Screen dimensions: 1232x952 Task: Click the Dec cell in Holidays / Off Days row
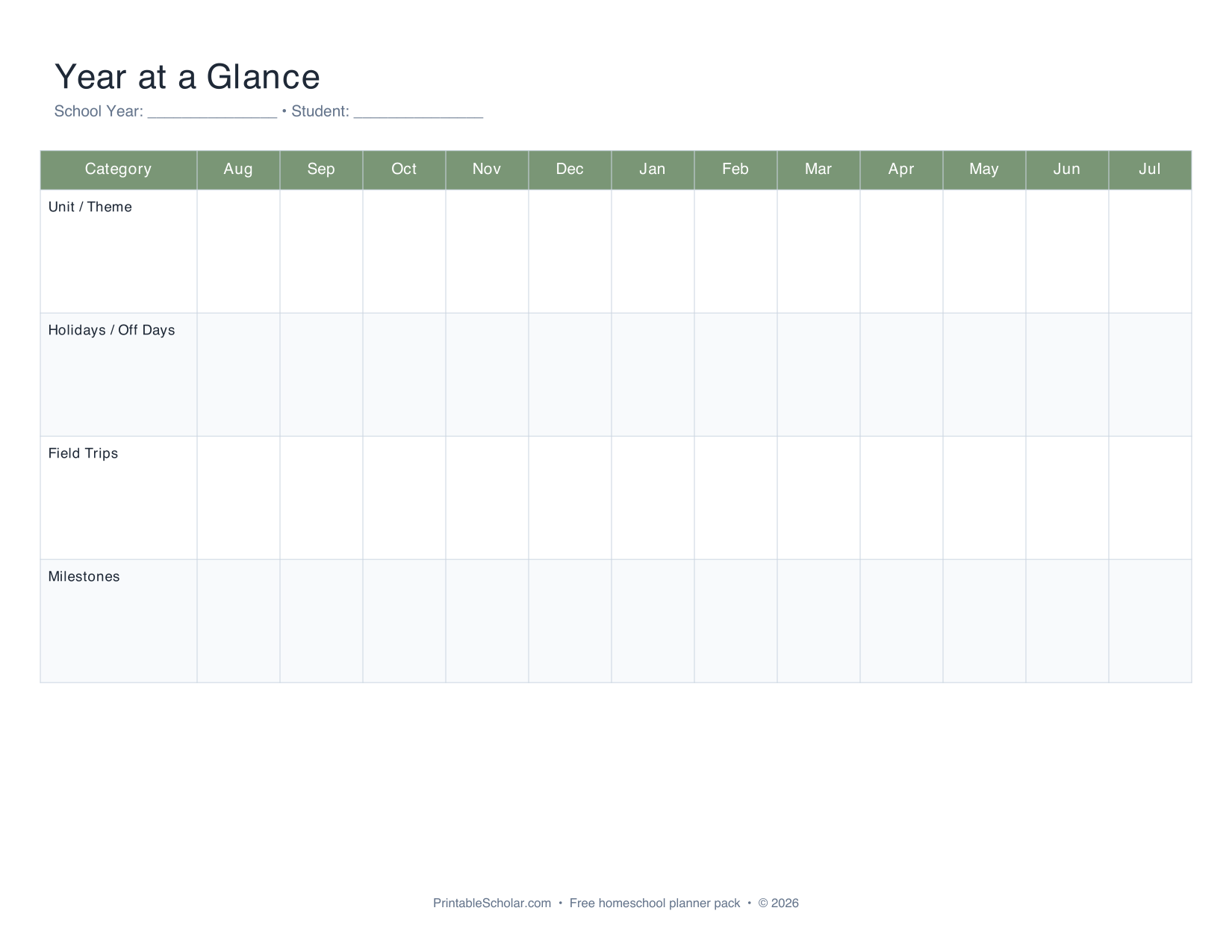[x=570, y=373]
